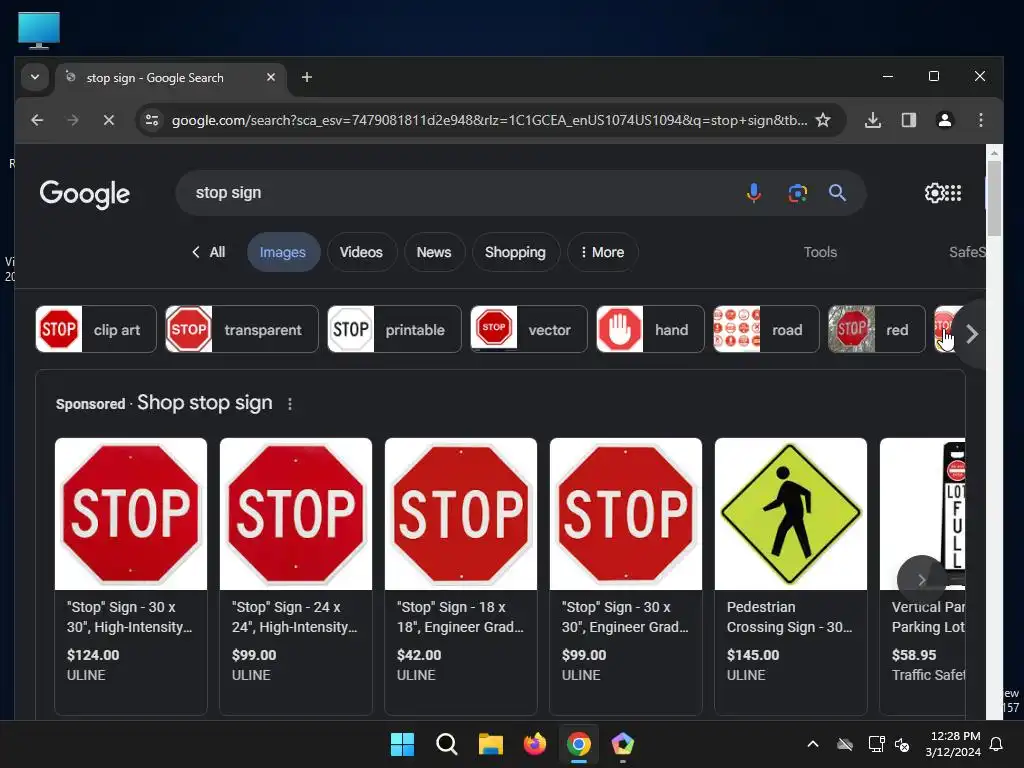This screenshot has height=768, width=1024.
Task: Open Windows Start menu
Action: (x=402, y=744)
